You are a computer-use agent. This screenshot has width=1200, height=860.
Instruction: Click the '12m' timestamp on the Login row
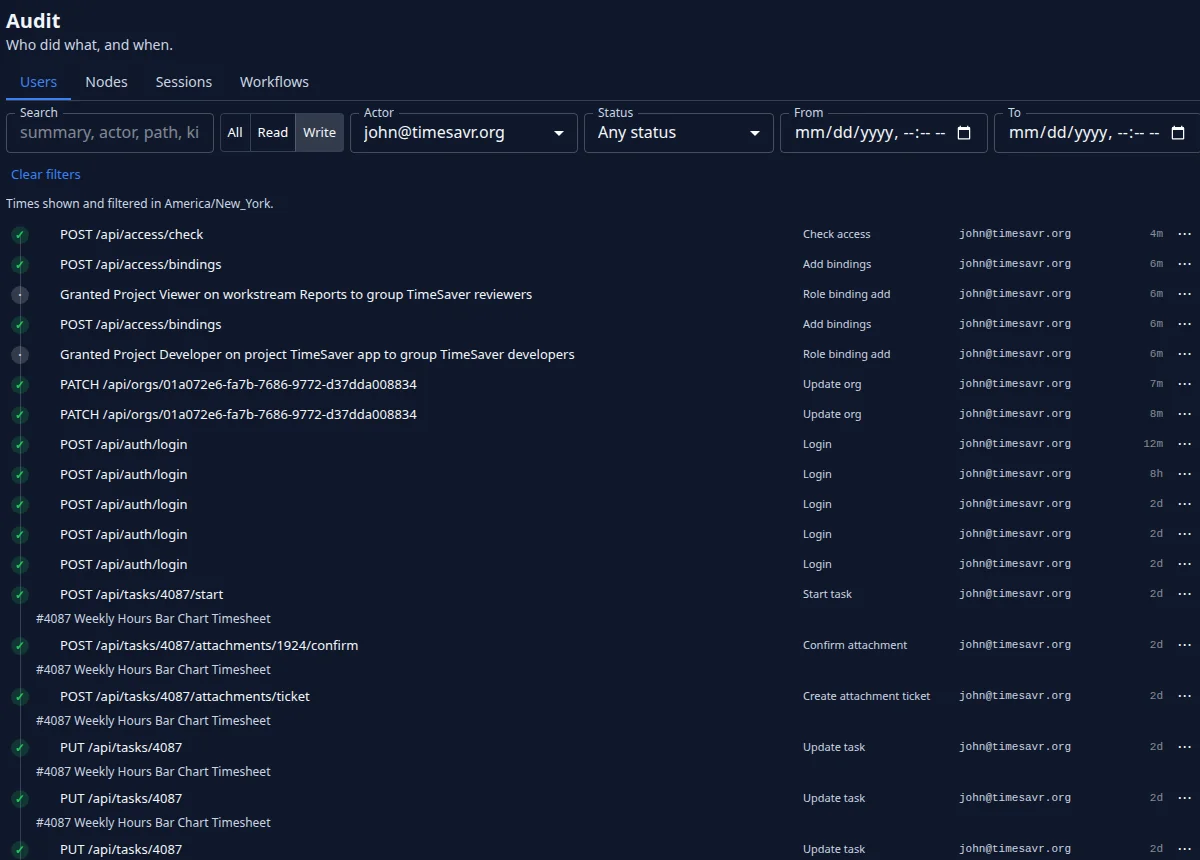pos(1153,444)
